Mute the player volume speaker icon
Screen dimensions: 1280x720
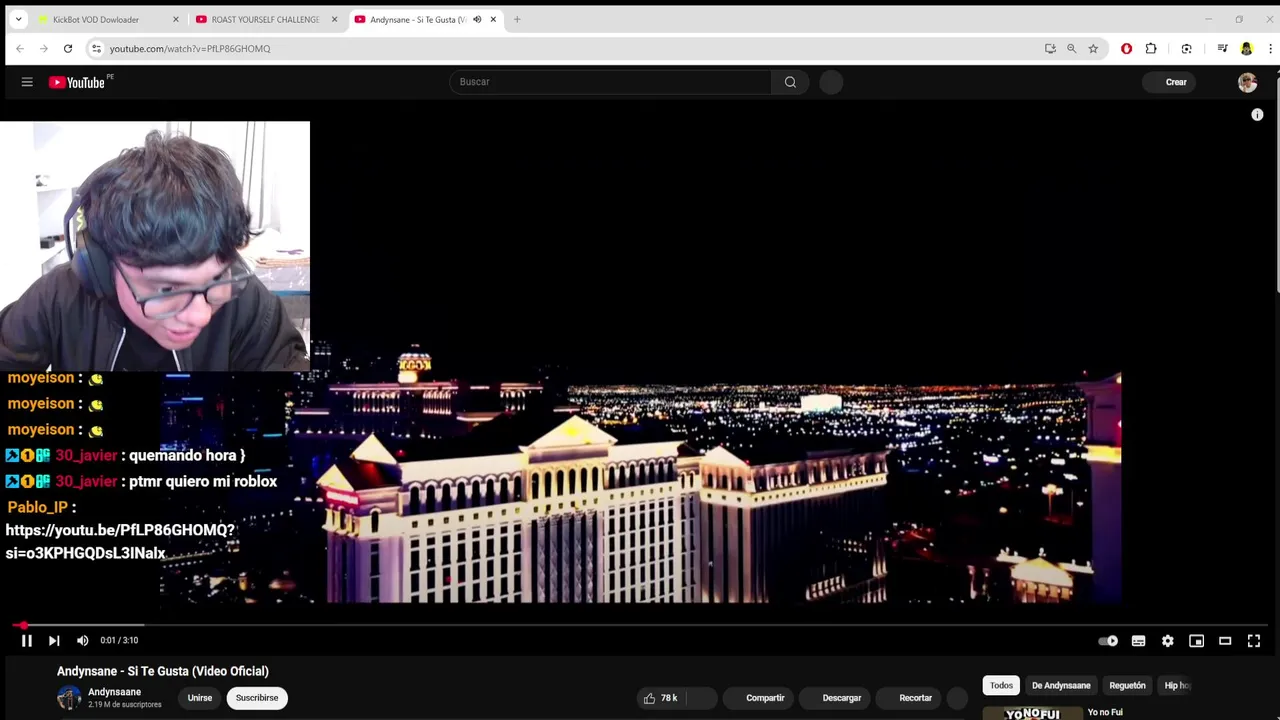point(82,641)
